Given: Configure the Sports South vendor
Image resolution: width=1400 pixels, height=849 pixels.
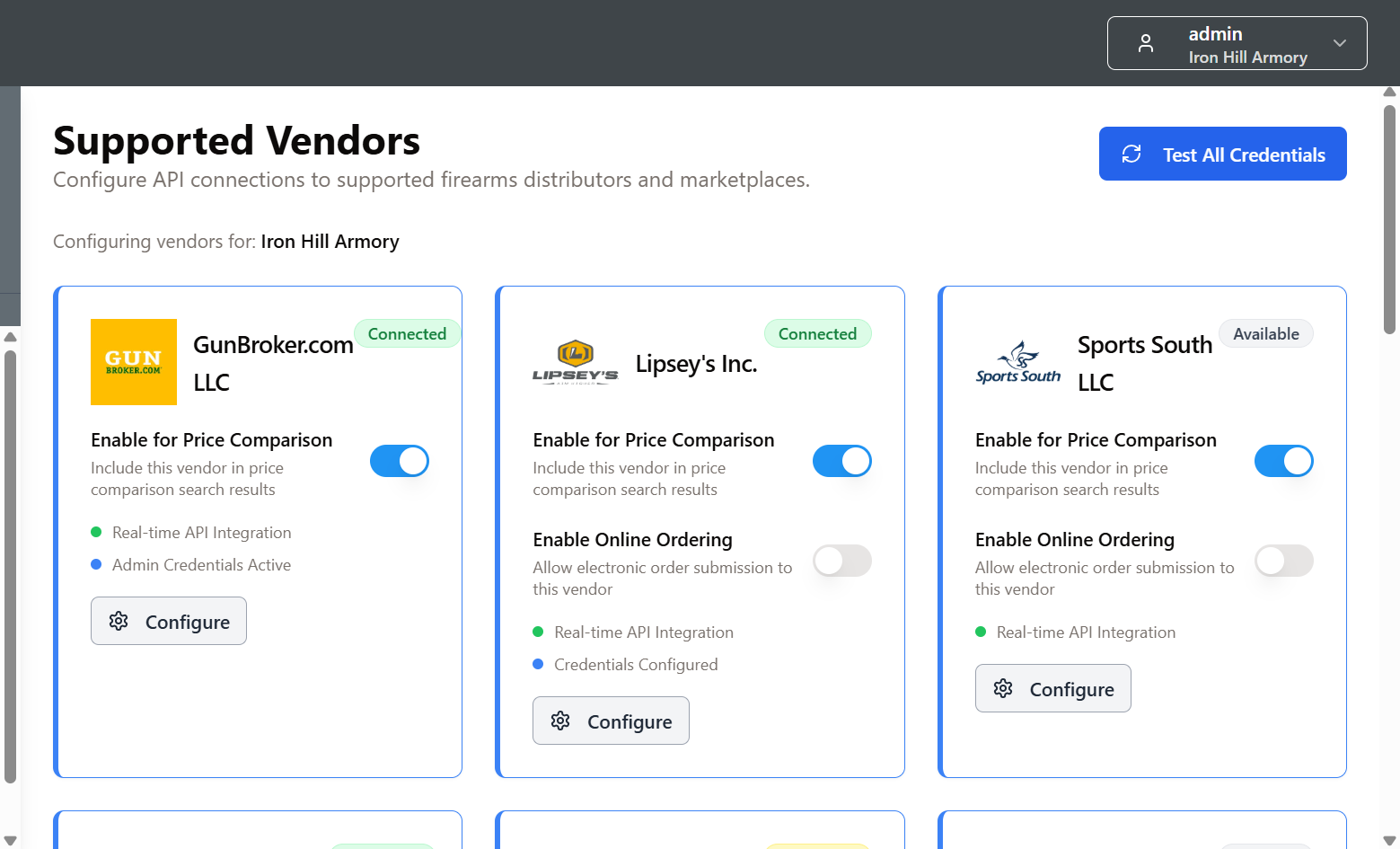Looking at the screenshot, I should point(1053,688).
